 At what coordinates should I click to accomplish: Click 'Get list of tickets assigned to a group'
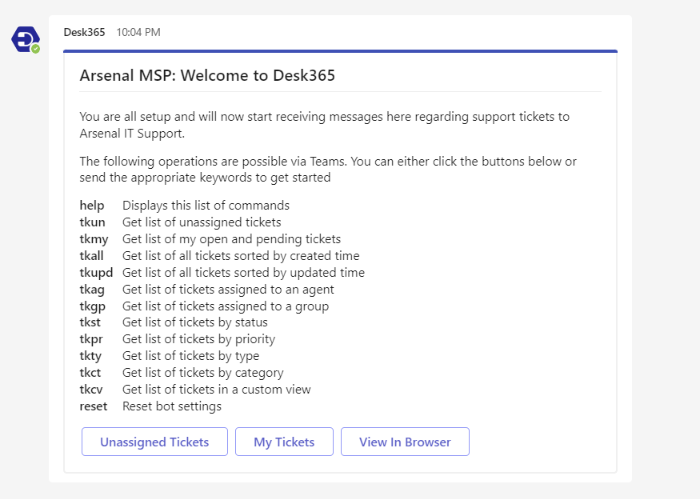[225, 307]
